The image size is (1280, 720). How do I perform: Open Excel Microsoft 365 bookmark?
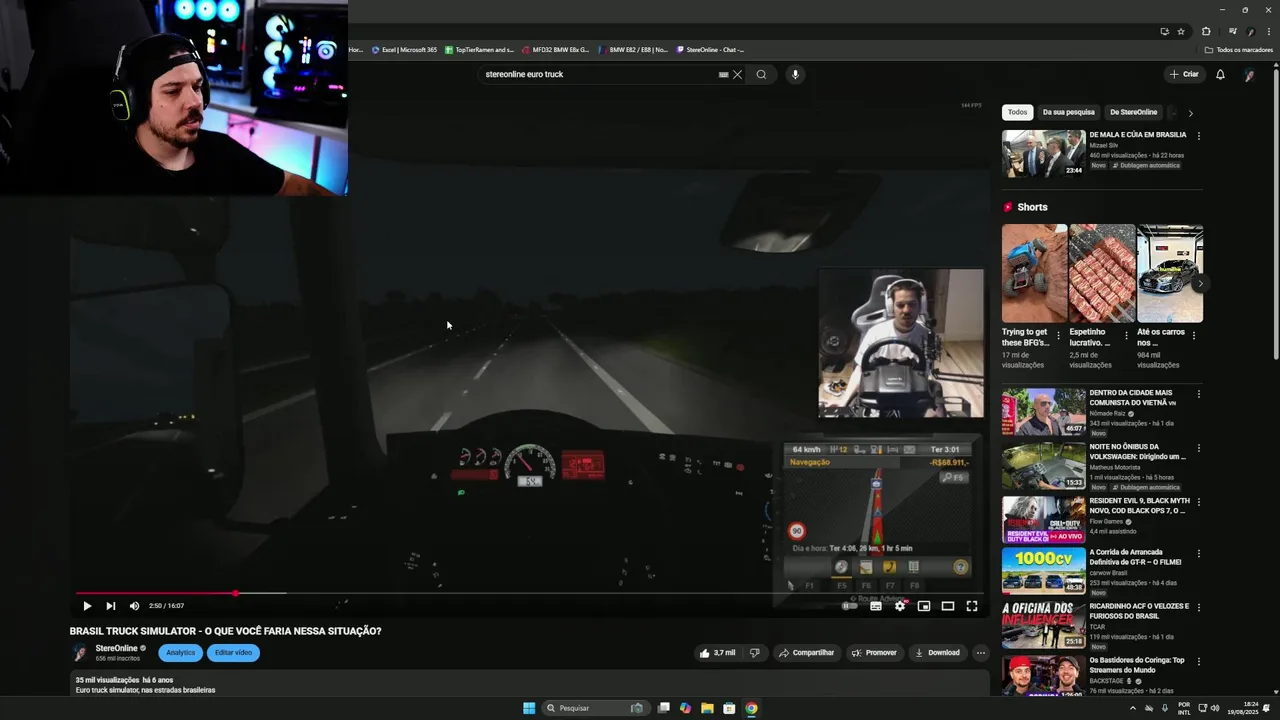coord(405,50)
